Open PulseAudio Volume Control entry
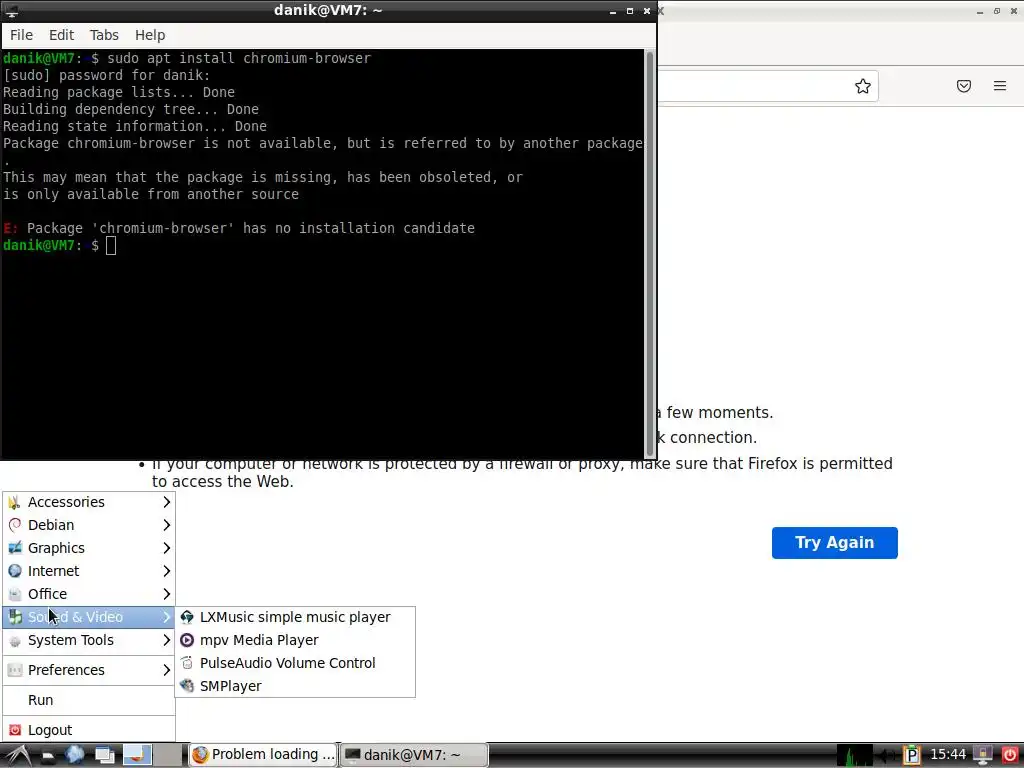The image size is (1024, 768). point(295,663)
